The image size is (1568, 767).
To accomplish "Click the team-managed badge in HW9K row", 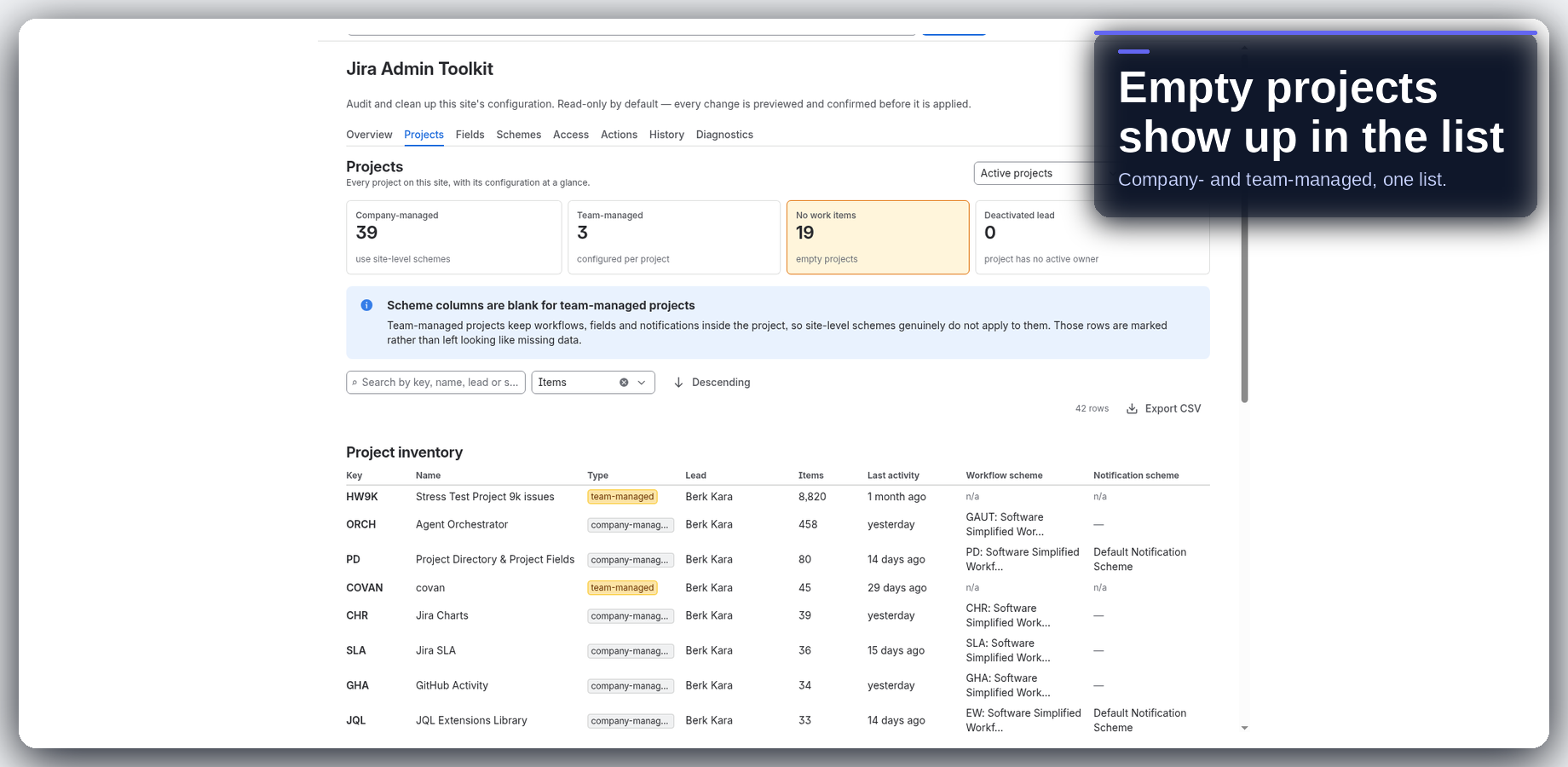I will tap(622, 497).
